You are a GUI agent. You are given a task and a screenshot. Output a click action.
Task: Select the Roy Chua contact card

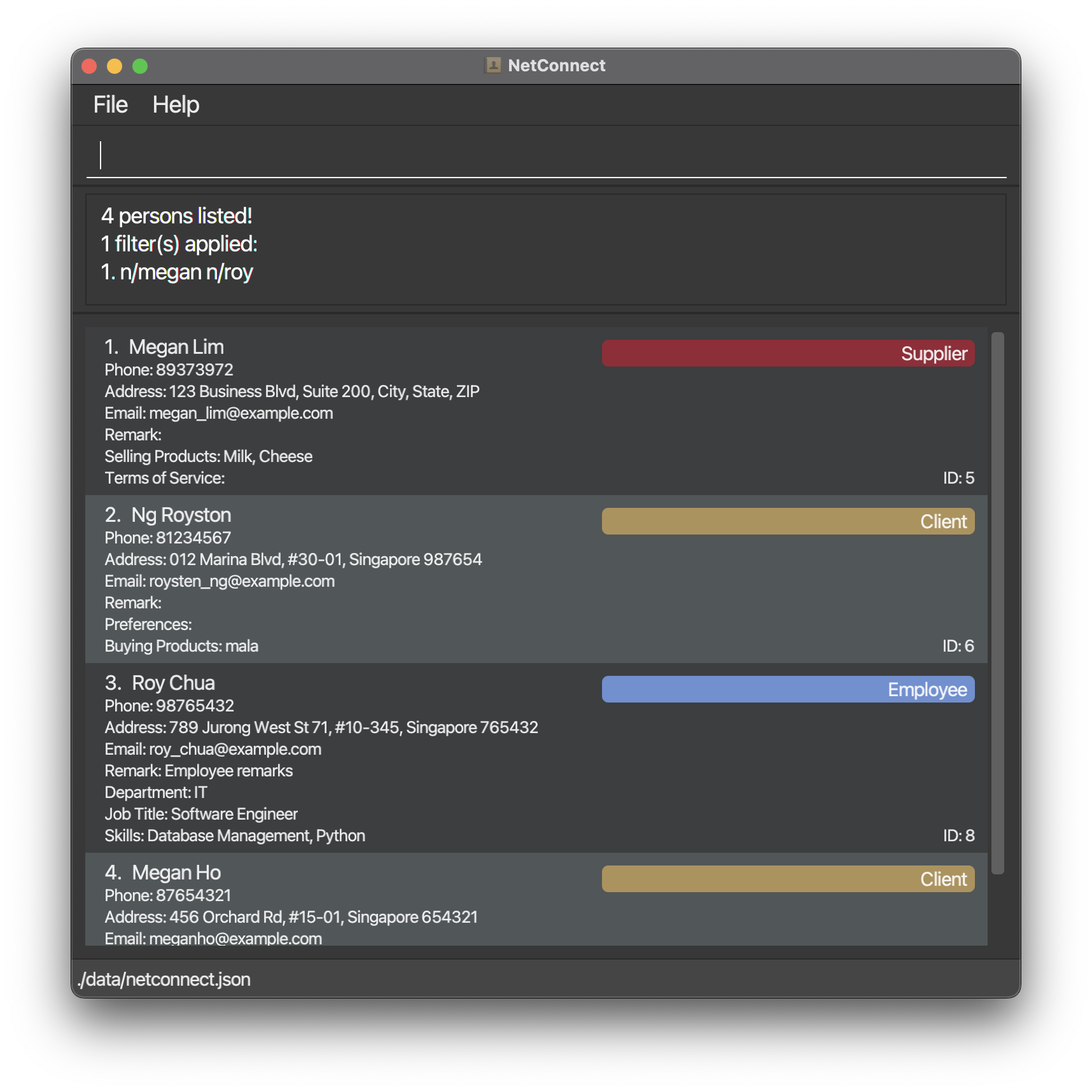[x=536, y=759]
